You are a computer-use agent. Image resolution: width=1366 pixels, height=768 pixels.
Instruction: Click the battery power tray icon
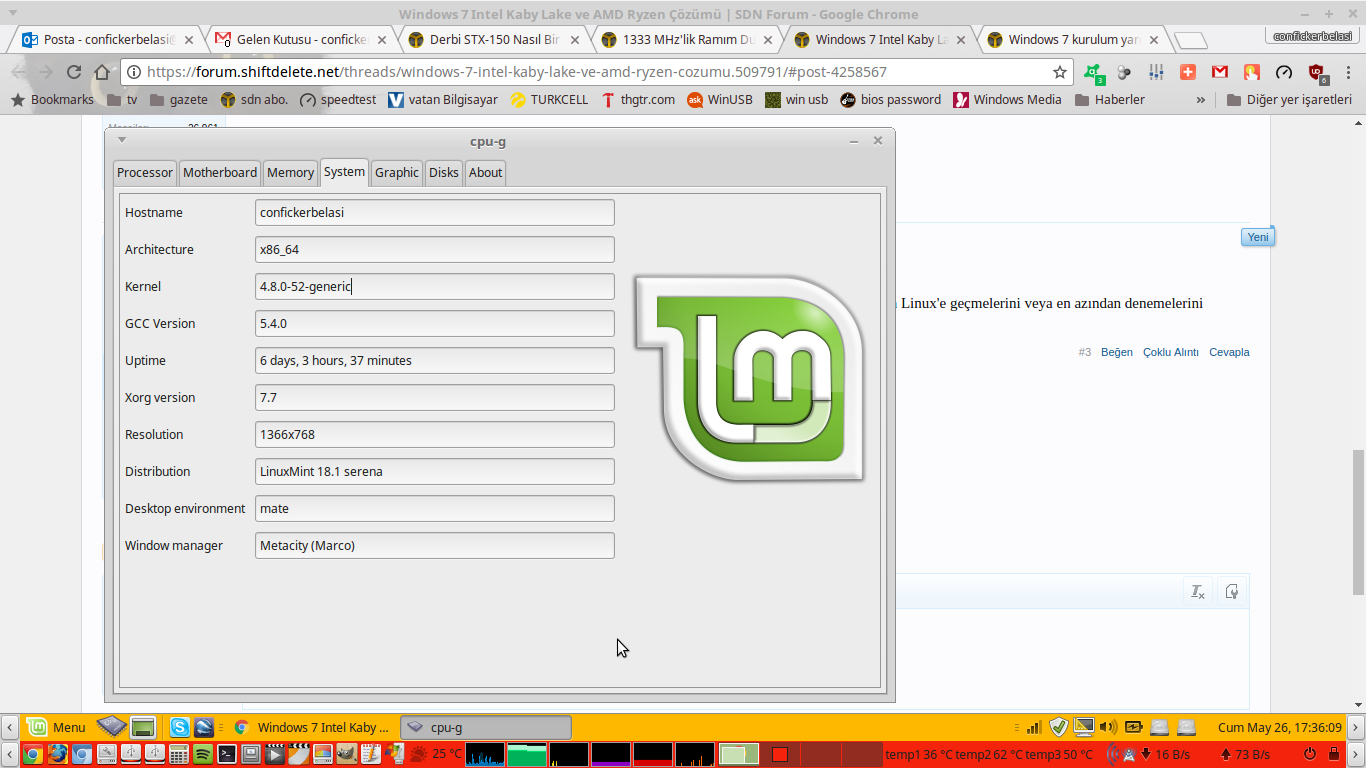1133,727
